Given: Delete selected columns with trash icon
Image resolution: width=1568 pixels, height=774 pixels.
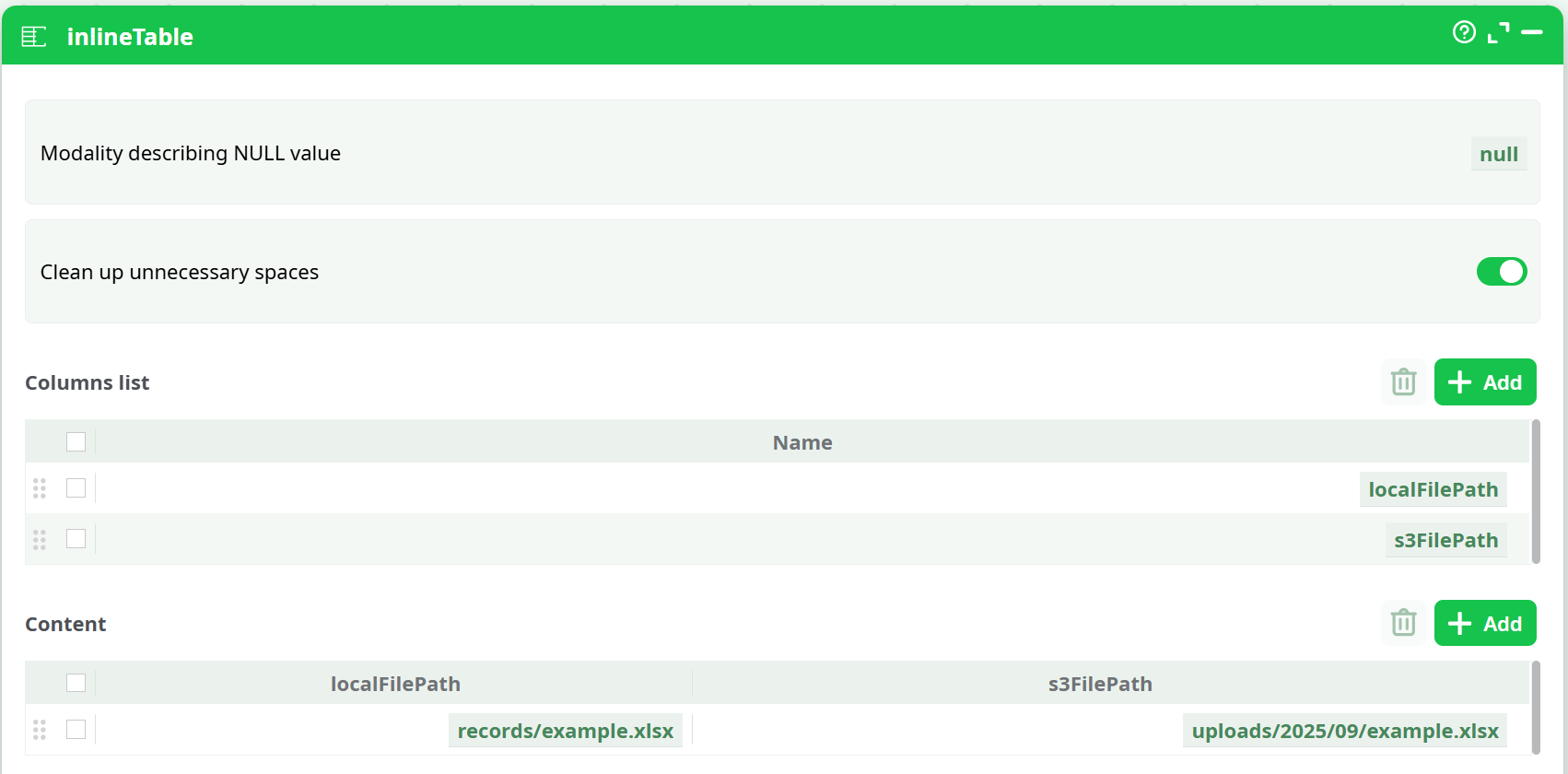Looking at the screenshot, I should tap(1403, 381).
